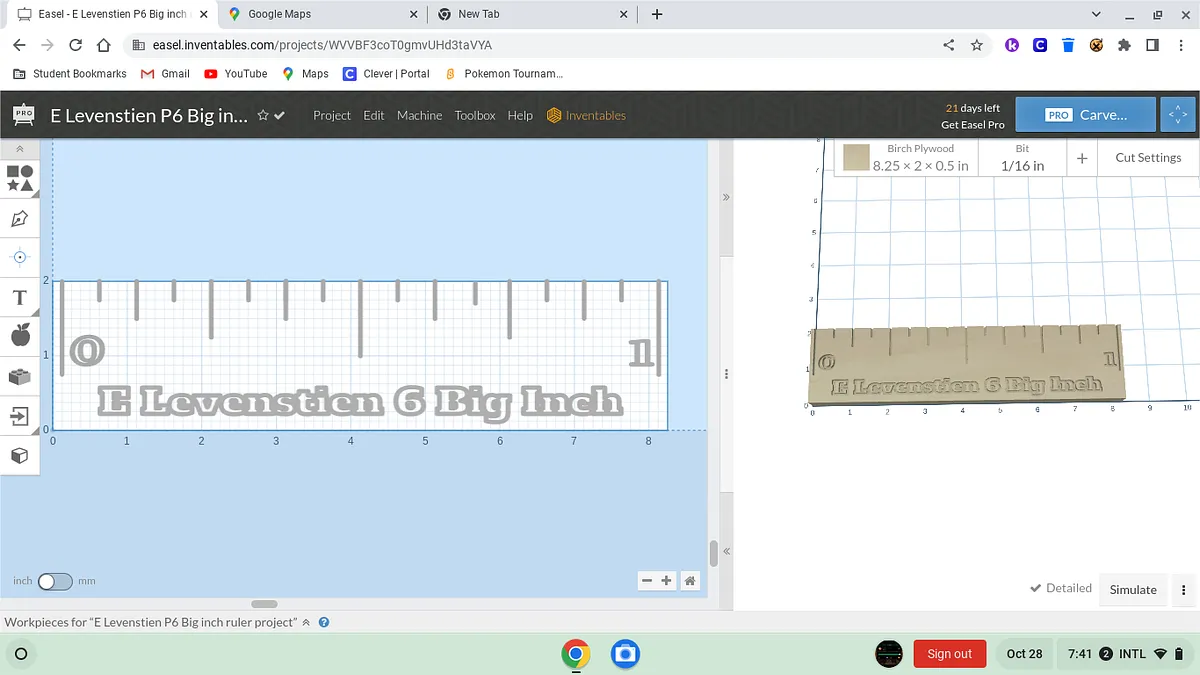Image resolution: width=1200 pixels, height=675 pixels.
Task: Collapse the left tool sidebar chevron
Action: tap(20, 148)
